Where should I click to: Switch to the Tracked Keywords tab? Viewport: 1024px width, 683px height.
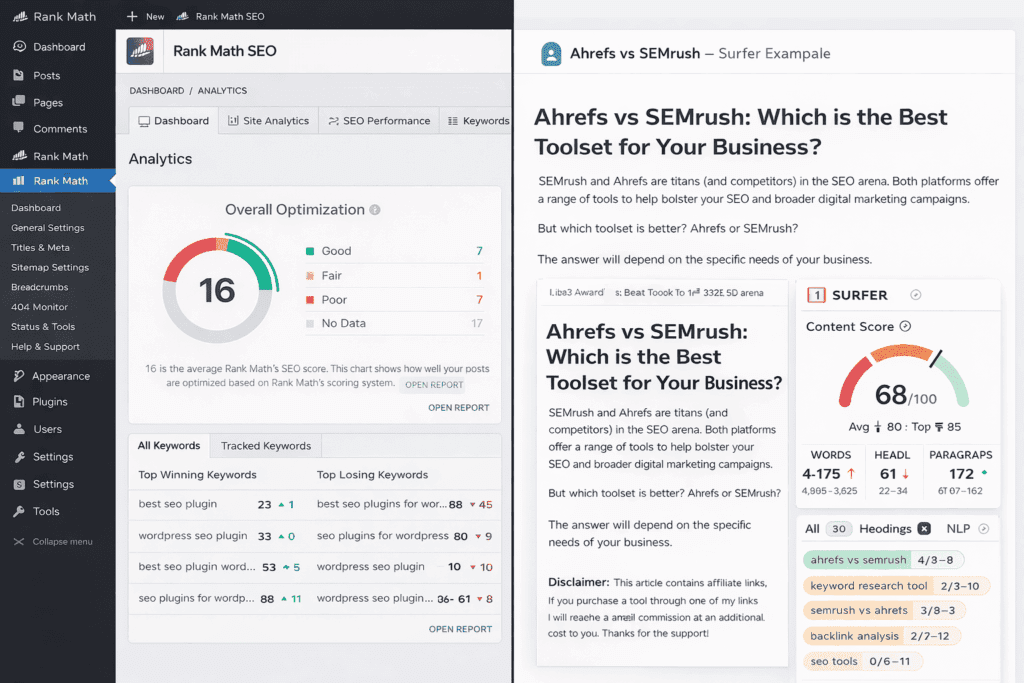[x=265, y=445]
